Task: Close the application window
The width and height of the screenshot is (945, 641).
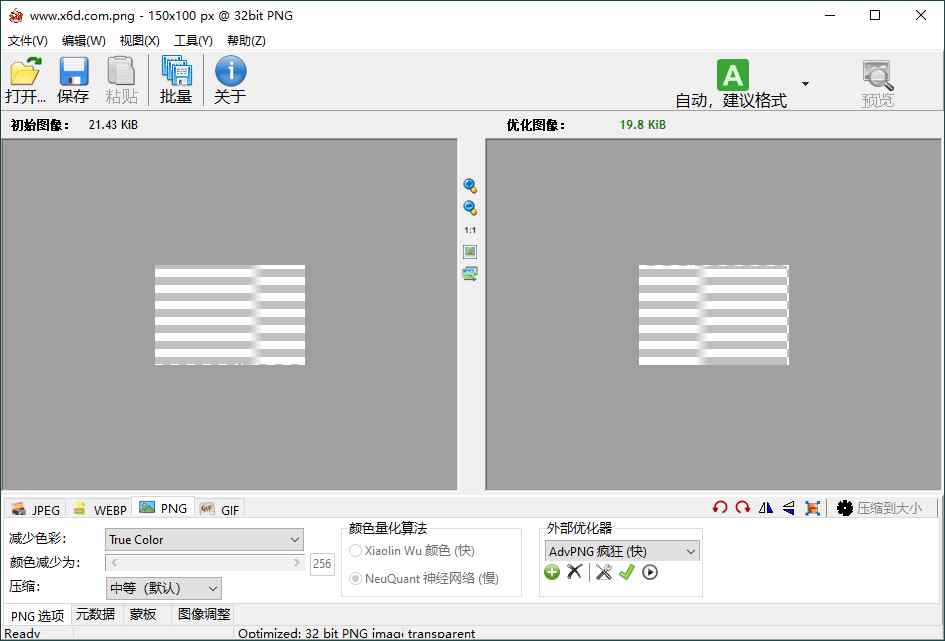Action: 921,16
